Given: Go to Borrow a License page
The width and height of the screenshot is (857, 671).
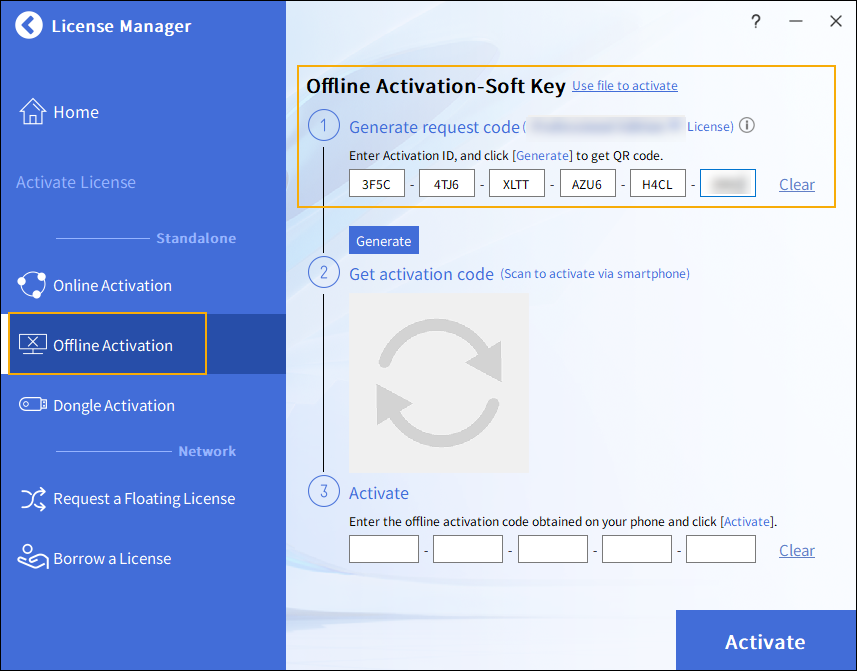Looking at the screenshot, I should [x=112, y=558].
